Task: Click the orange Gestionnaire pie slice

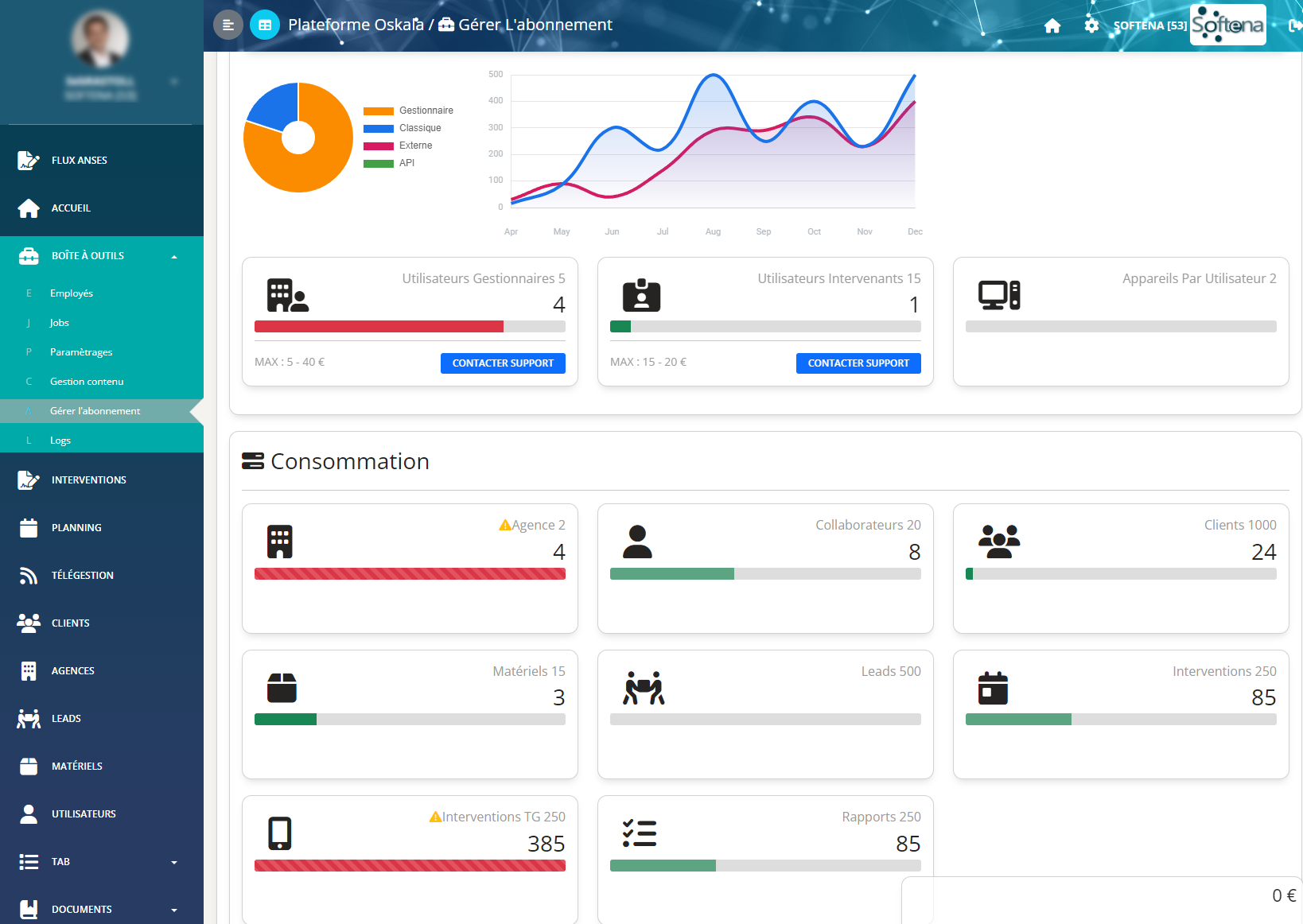Action: [317, 169]
